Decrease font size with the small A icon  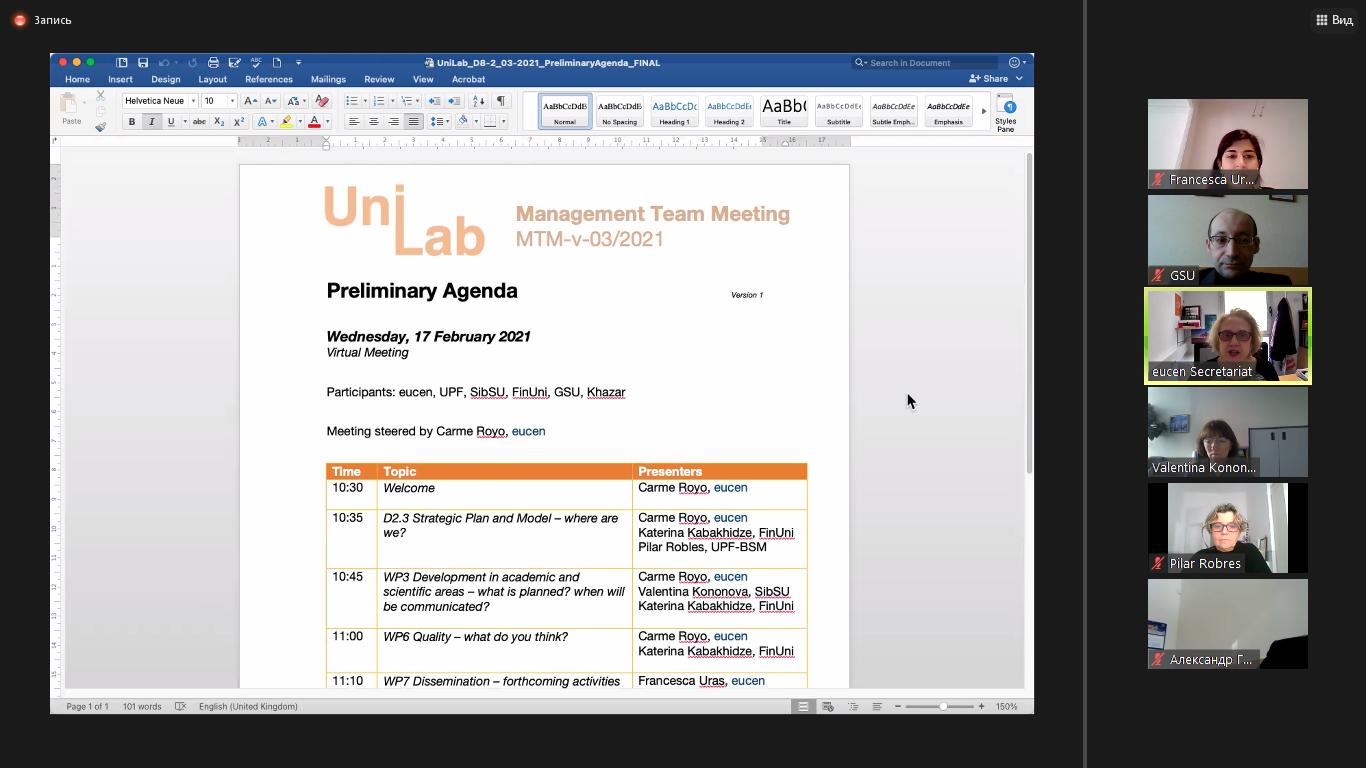(271, 101)
